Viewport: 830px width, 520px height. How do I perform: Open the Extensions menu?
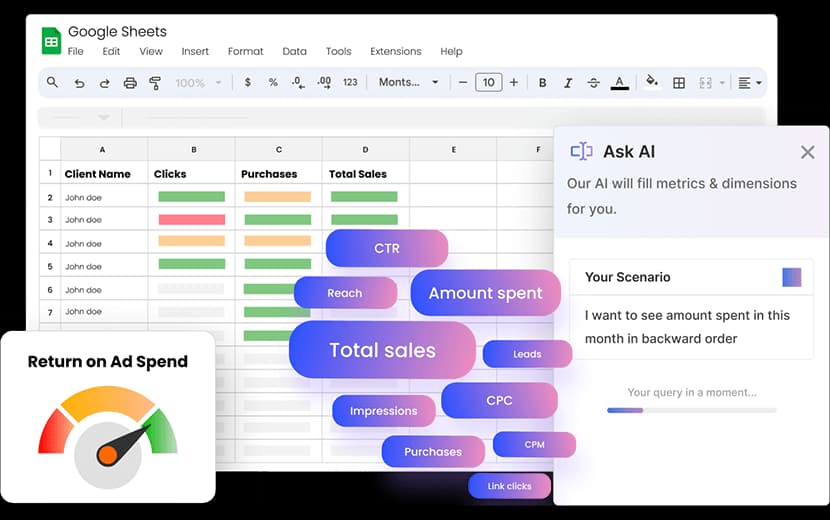tap(395, 52)
